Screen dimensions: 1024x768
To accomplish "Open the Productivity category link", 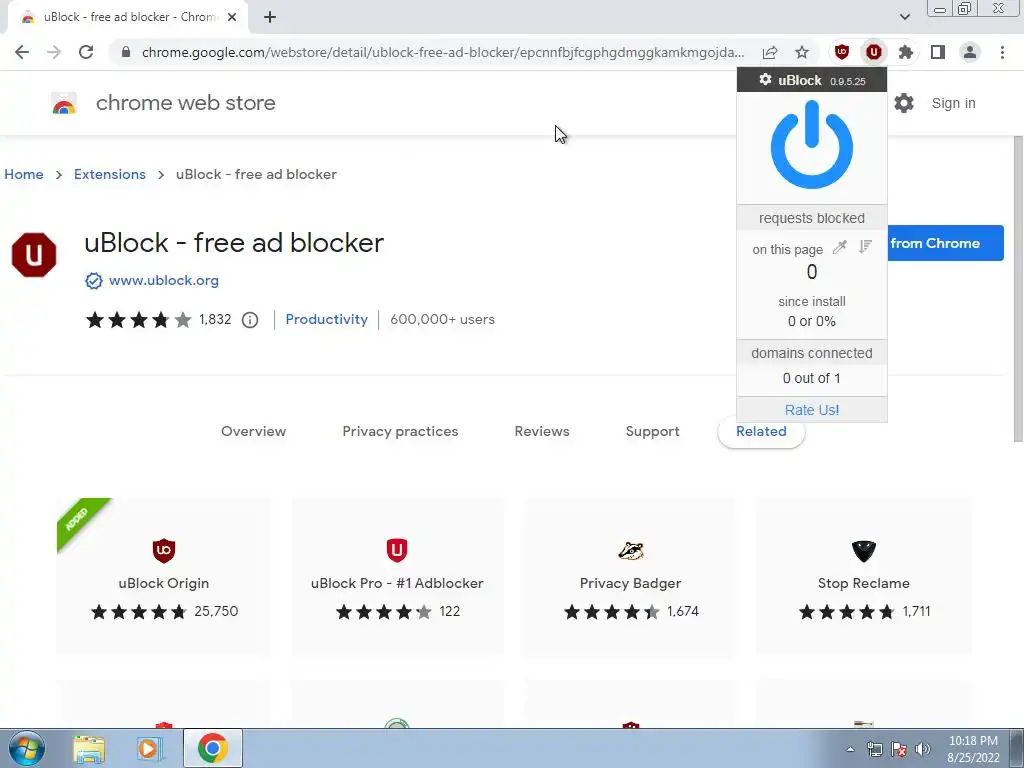I will pyautogui.click(x=327, y=319).
